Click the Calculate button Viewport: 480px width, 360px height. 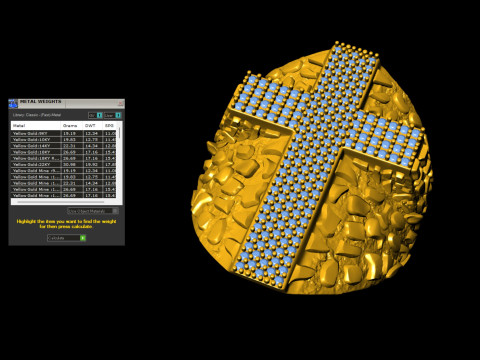66,238
